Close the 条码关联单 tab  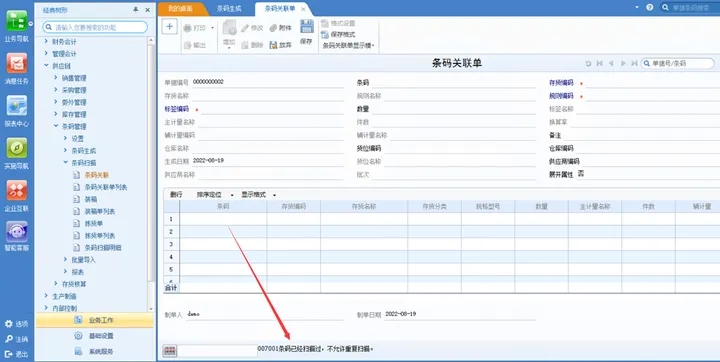click(303, 9)
